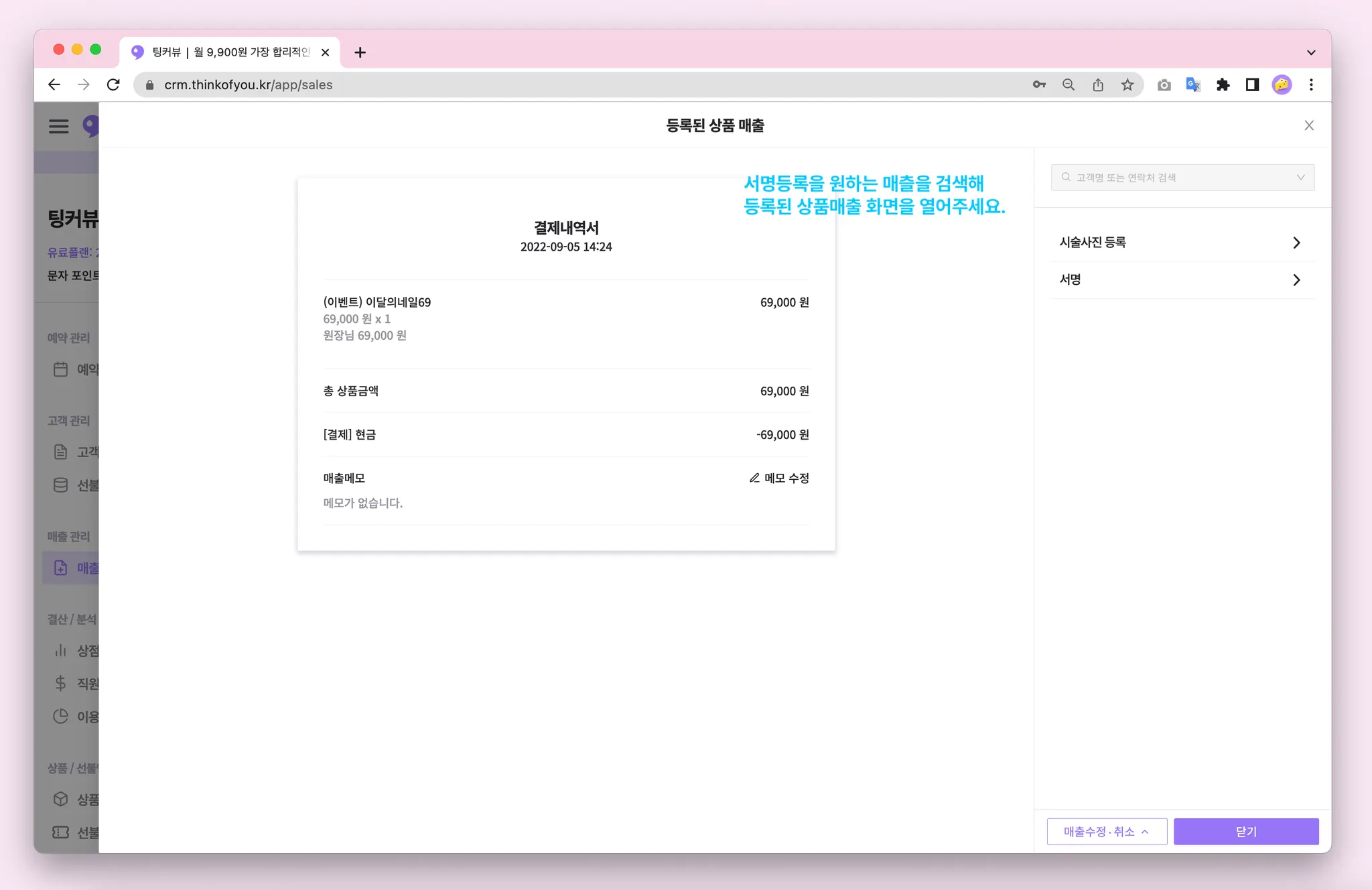The image size is (1372, 890).
Task: Click the 닫기 button
Action: (x=1245, y=831)
